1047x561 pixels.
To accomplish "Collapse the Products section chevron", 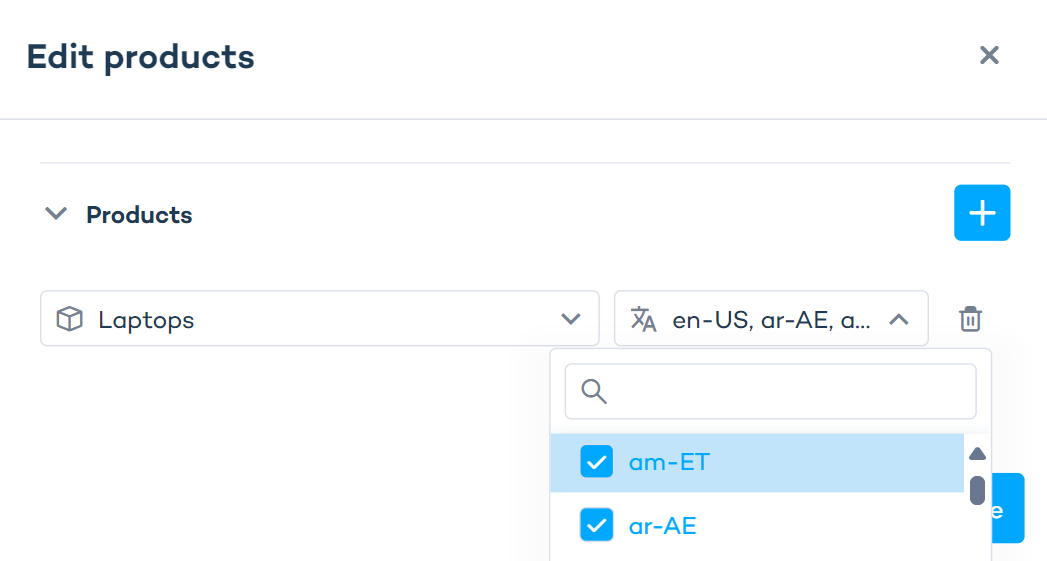I will pyautogui.click(x=57, y=214).
